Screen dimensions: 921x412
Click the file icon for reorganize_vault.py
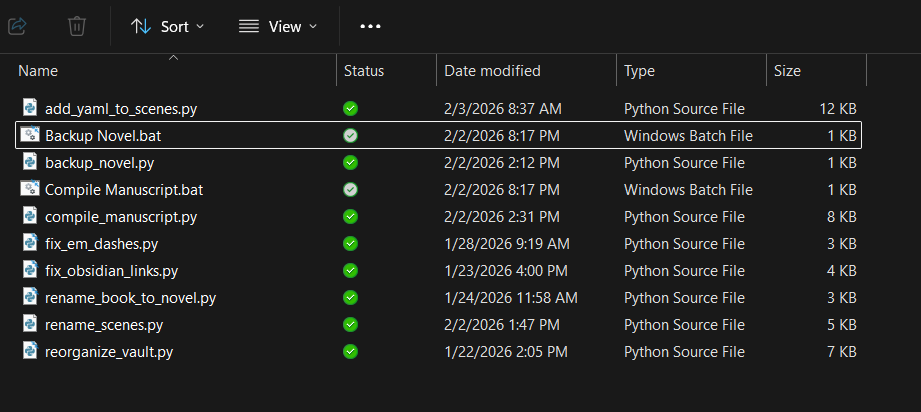pyautogui.click(x=30, y=351)
